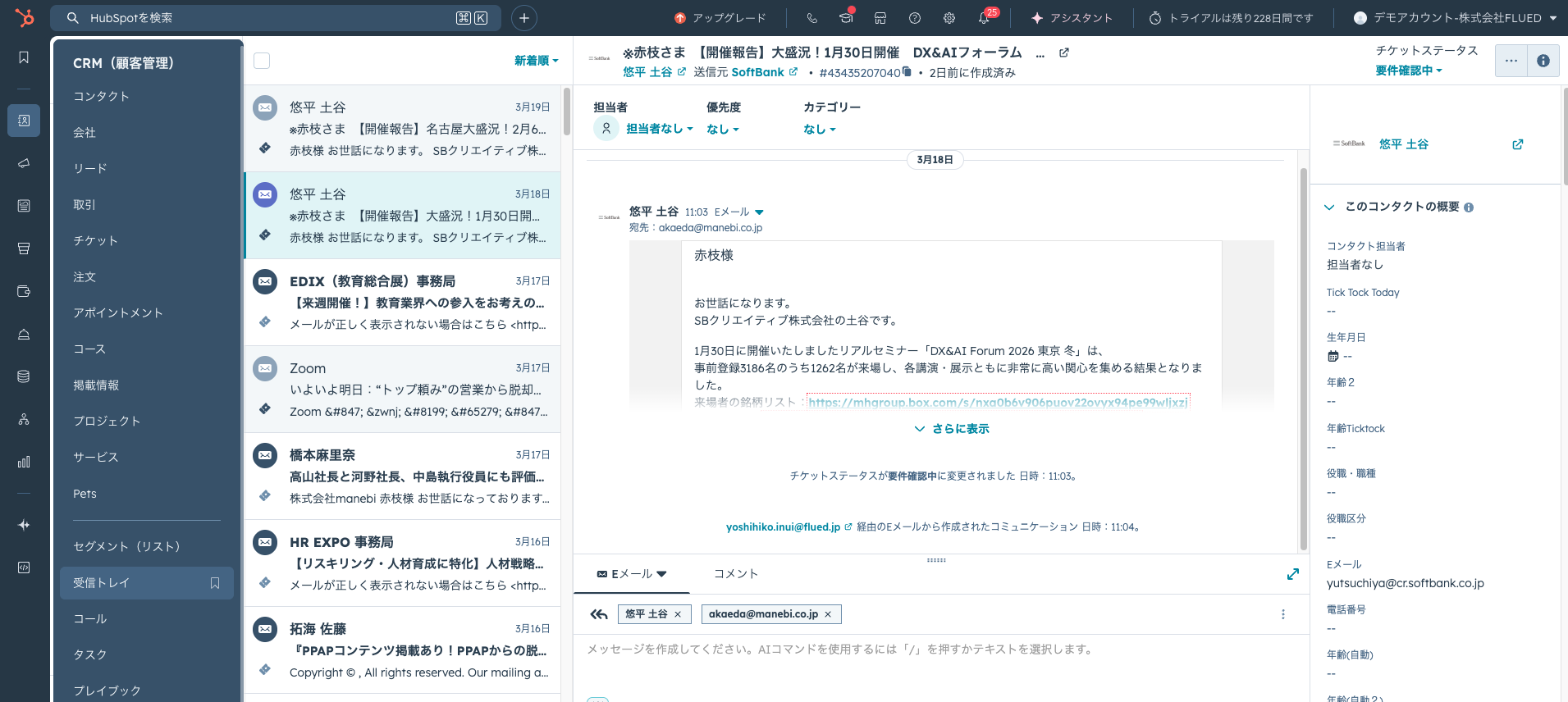Click the HubSpot sprocket logo
Screen dimensions: 1568x702
tap(25, 17)
